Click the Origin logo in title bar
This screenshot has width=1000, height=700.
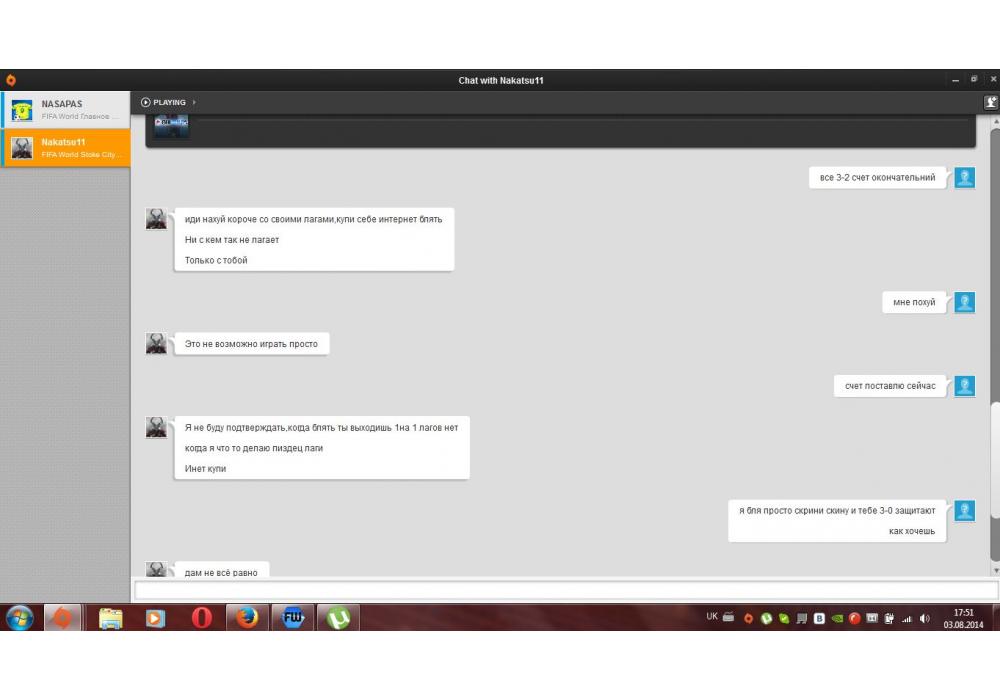click(10, 80)
